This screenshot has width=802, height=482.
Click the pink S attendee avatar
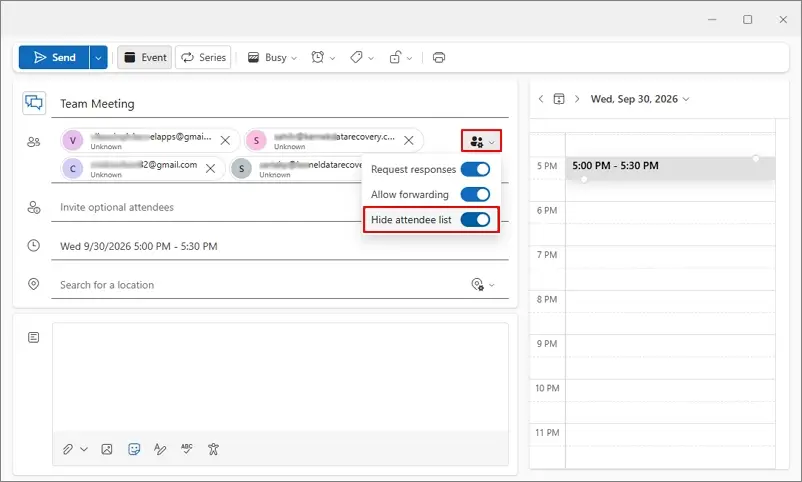point(256,140)
